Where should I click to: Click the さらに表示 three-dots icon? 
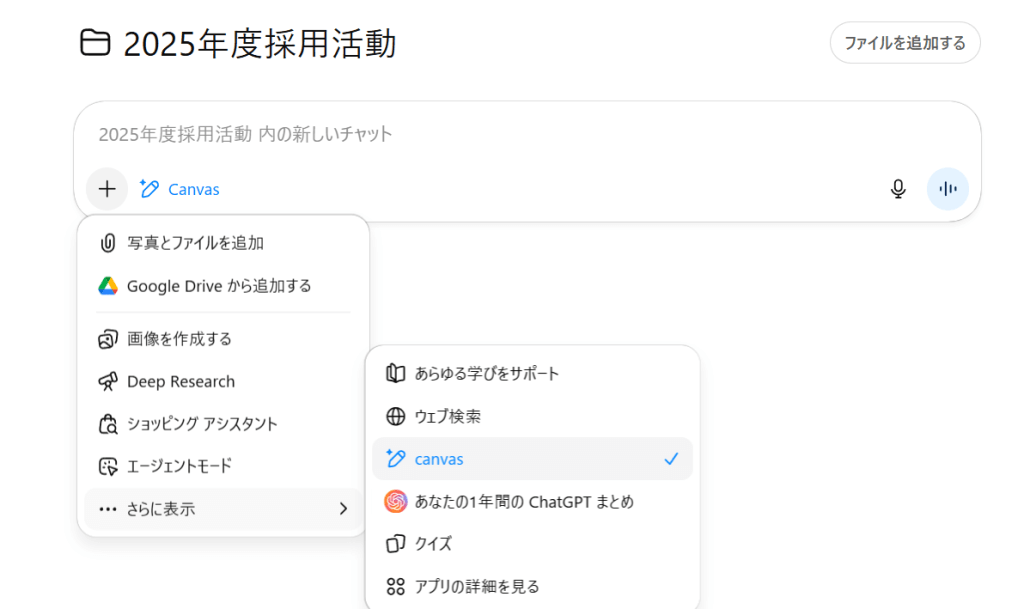108,509
